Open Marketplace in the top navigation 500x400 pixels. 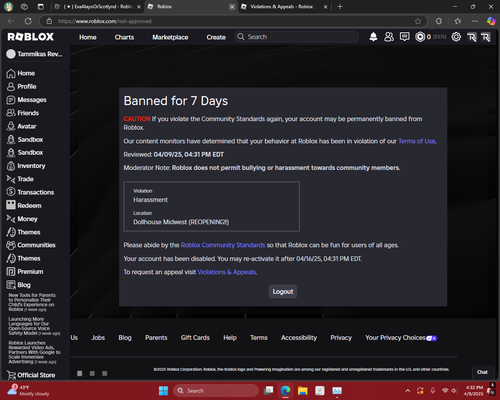170,37
